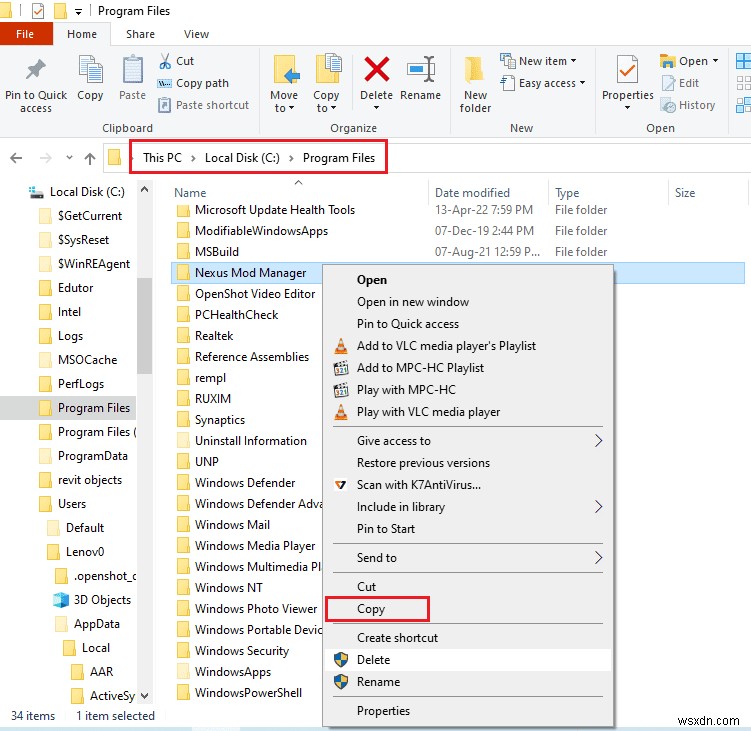751x731 pixels.
Task: Expand the Give access to submenu
Action: [467, 441]
